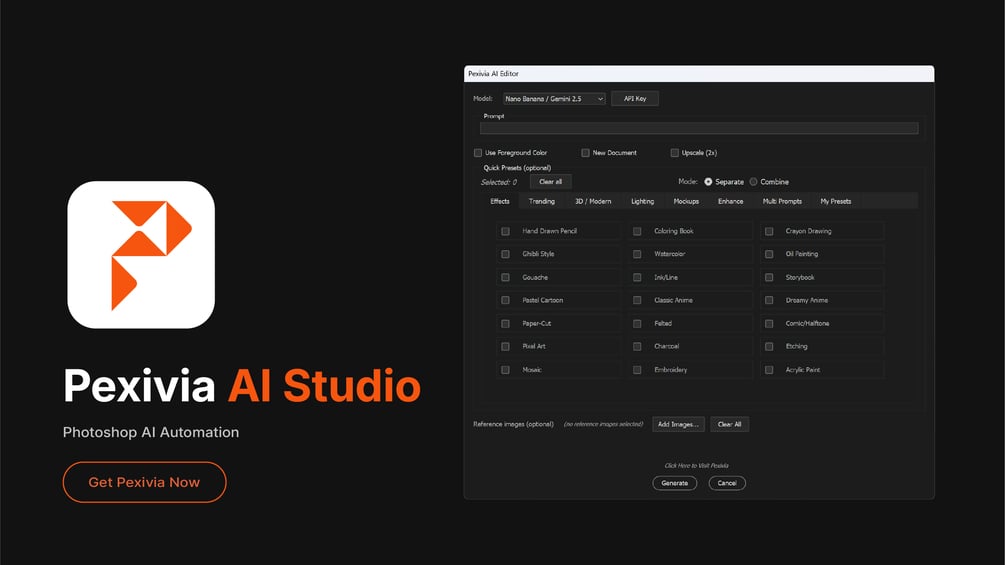Check the Dreamy Anime preset
The height and width of the screenshot is (565, 1005).
tap(769, 300)
